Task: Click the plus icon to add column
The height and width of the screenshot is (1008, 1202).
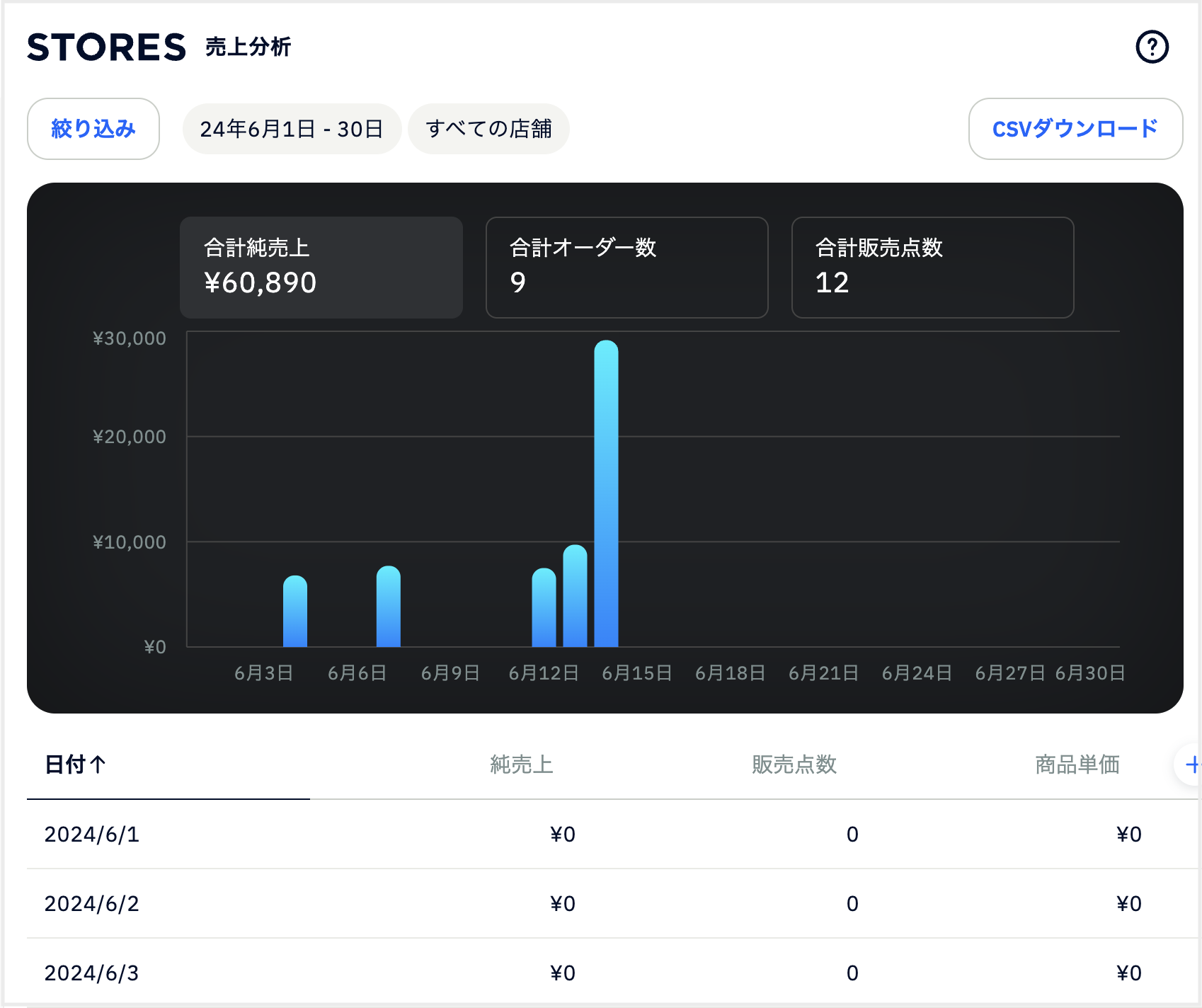Action: 1192,764
